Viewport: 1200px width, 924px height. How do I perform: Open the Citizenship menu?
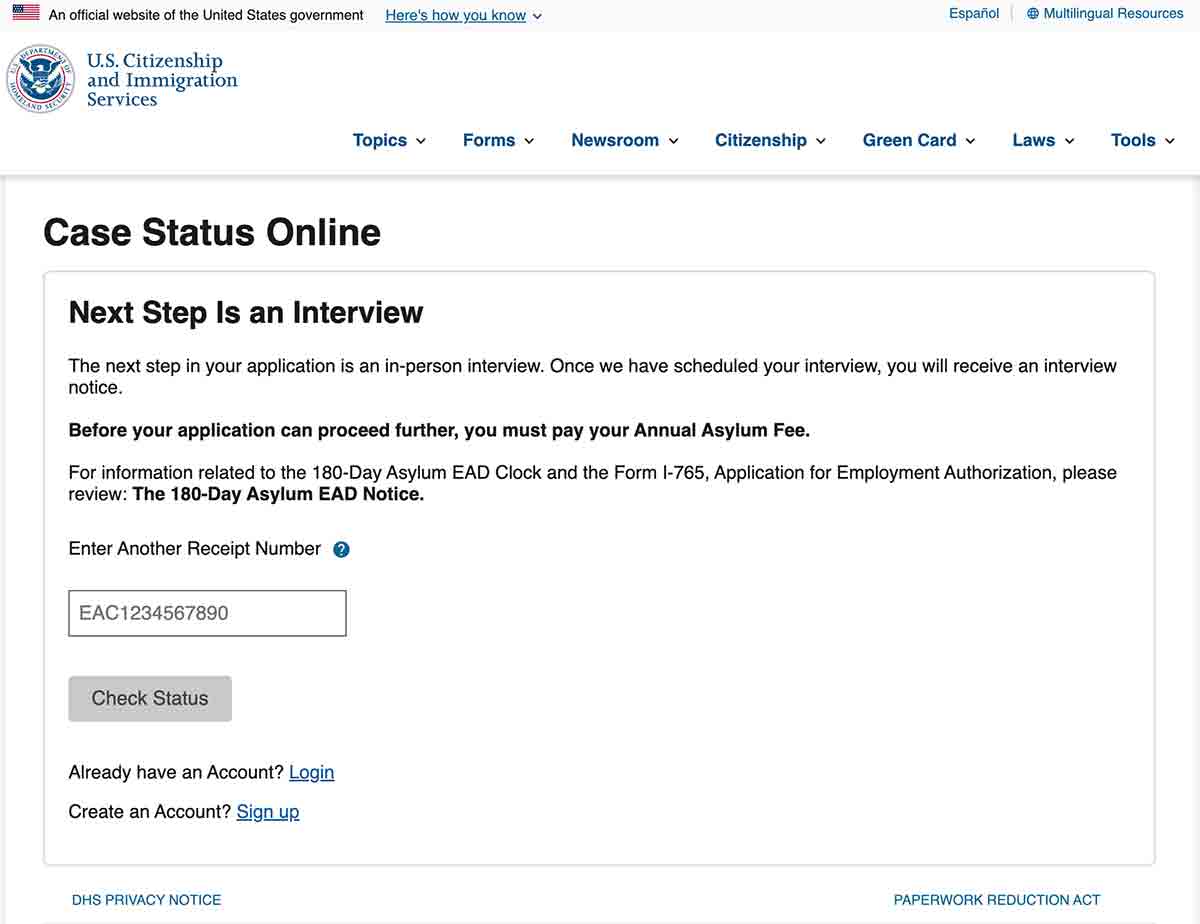[x=770, y=140]
